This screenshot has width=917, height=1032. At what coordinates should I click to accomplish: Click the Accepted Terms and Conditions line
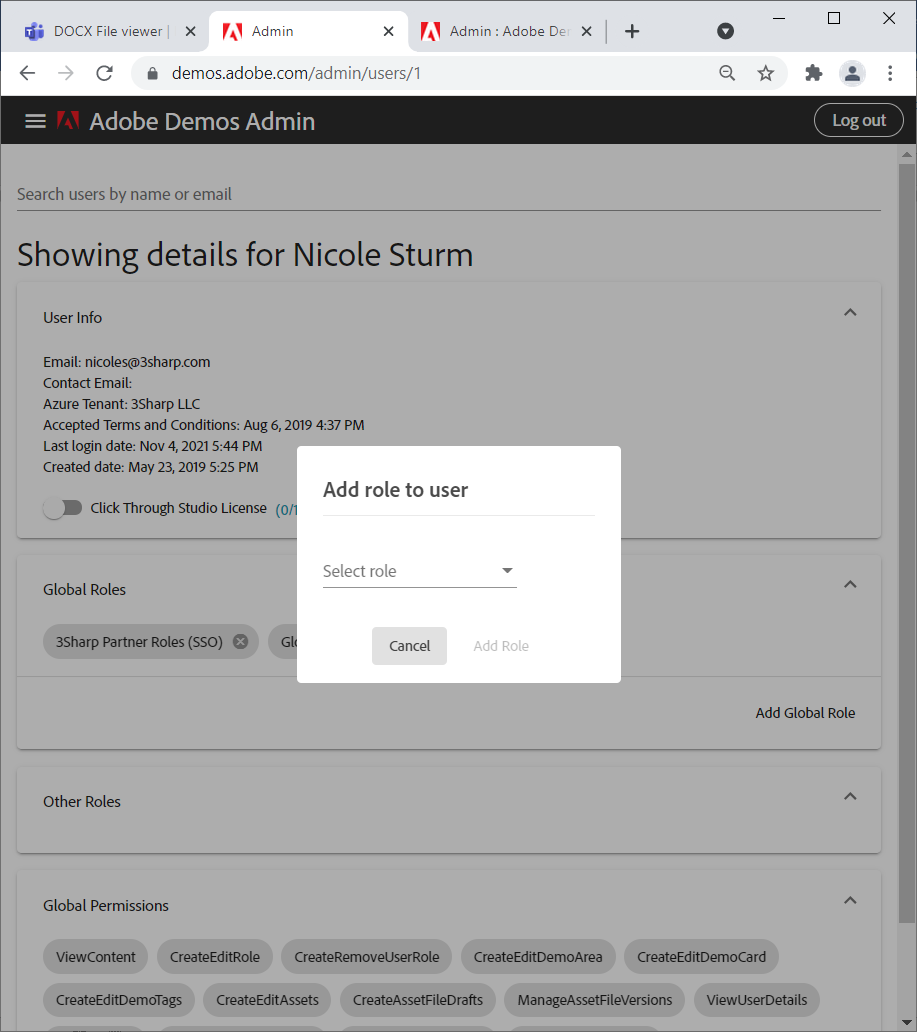[204, 425]
